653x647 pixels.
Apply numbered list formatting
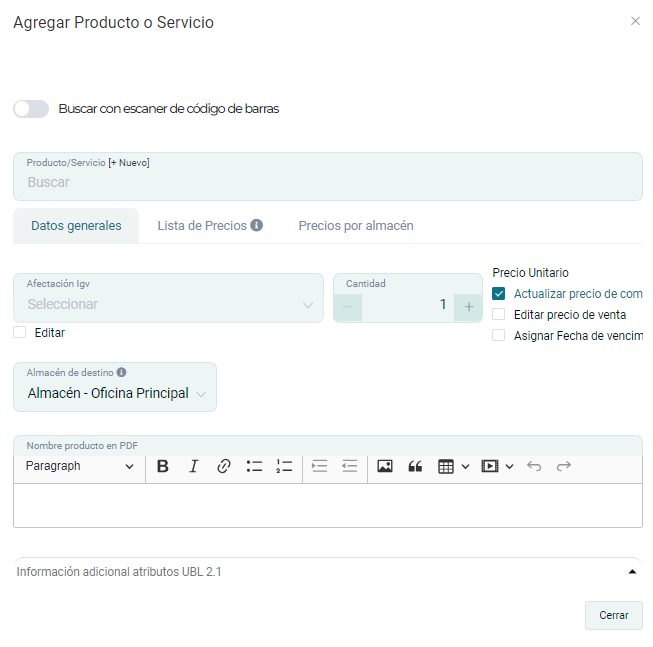(x=284, y=466)
